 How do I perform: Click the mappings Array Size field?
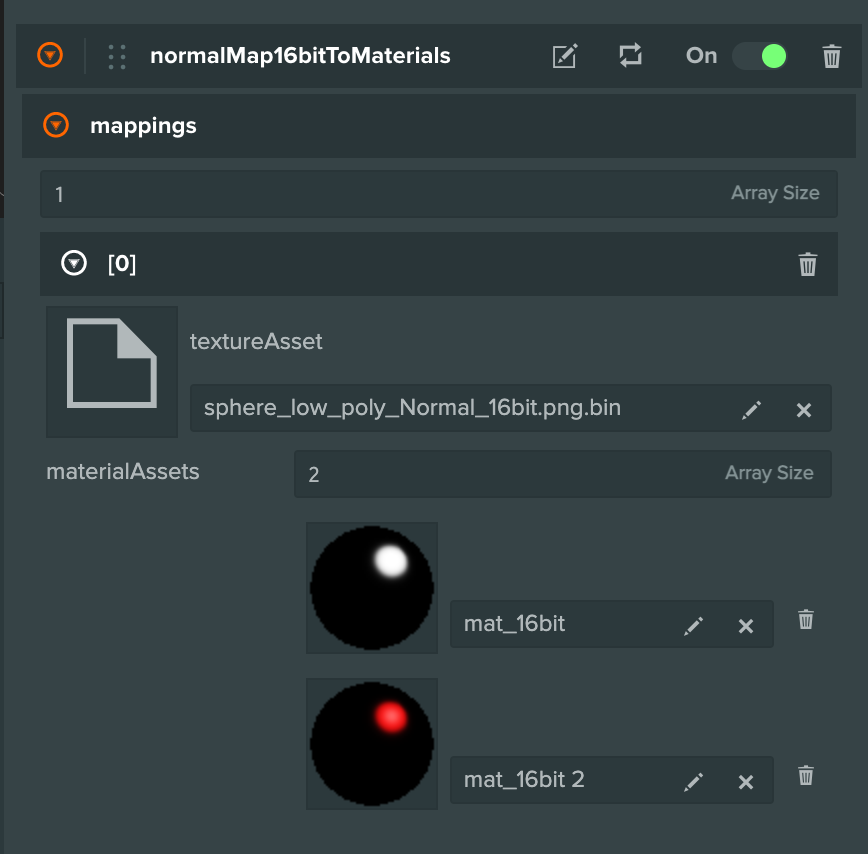point(380,194)
